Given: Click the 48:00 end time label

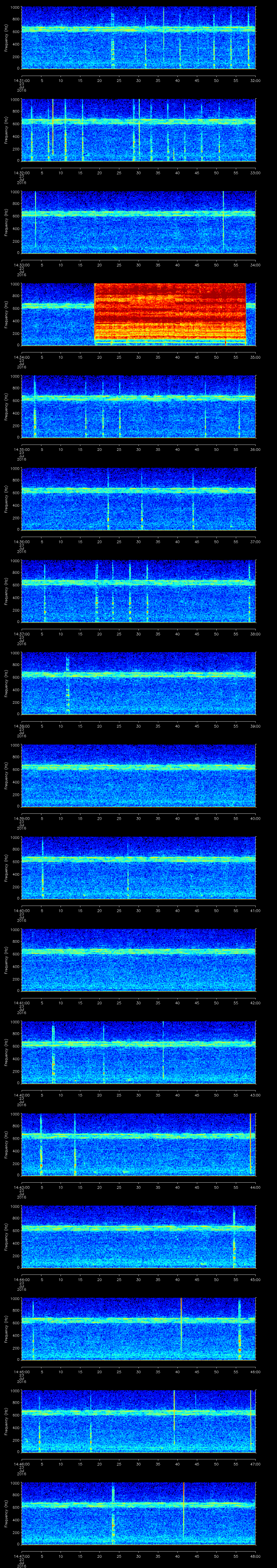Looking at the screenshot, I should click(255, 1556).
